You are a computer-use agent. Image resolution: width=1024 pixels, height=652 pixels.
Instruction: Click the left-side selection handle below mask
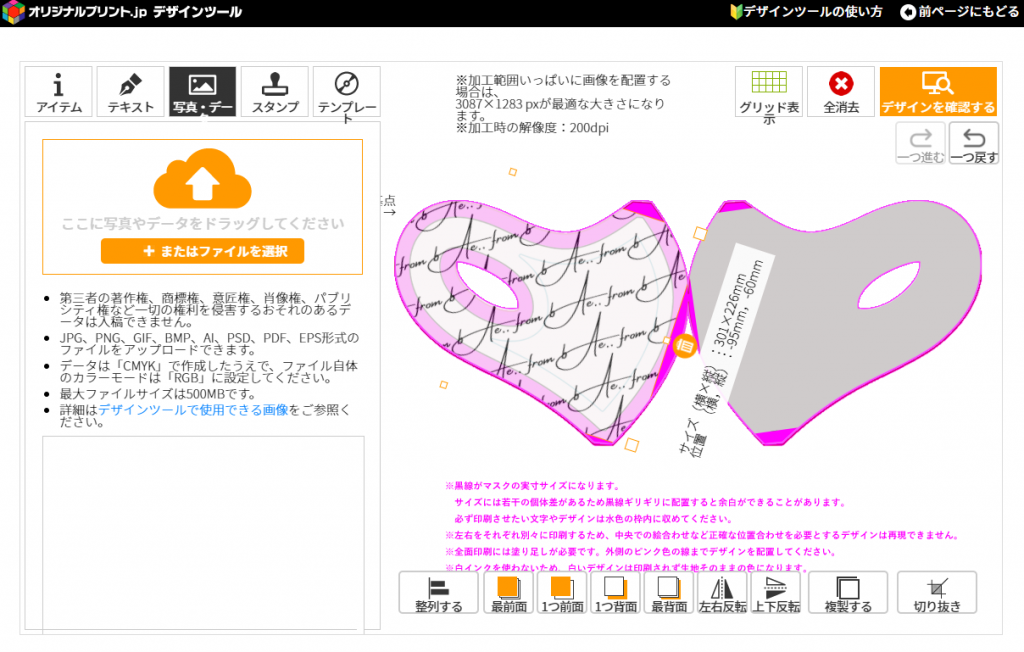coord(443,385)
